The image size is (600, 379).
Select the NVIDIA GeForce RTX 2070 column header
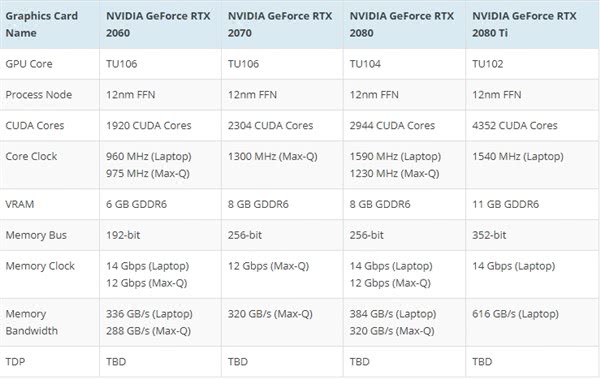click(x=280, y=25)
